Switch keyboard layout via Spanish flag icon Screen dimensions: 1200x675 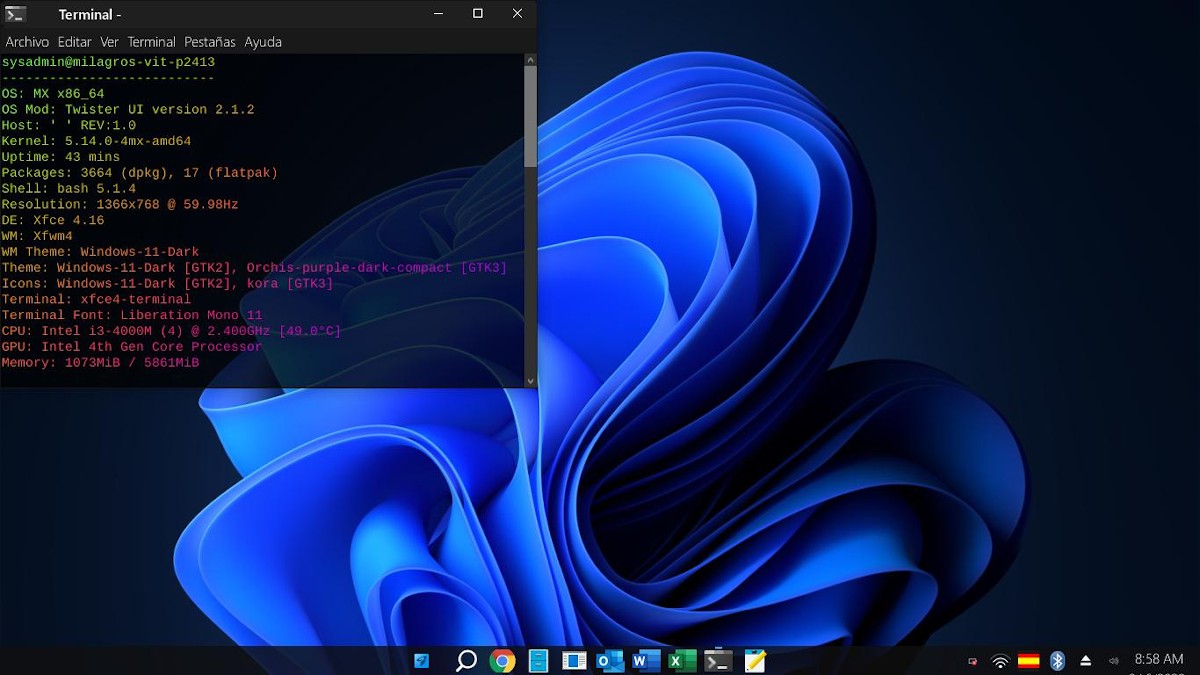pyautogui.click(x=1028, y=661)
